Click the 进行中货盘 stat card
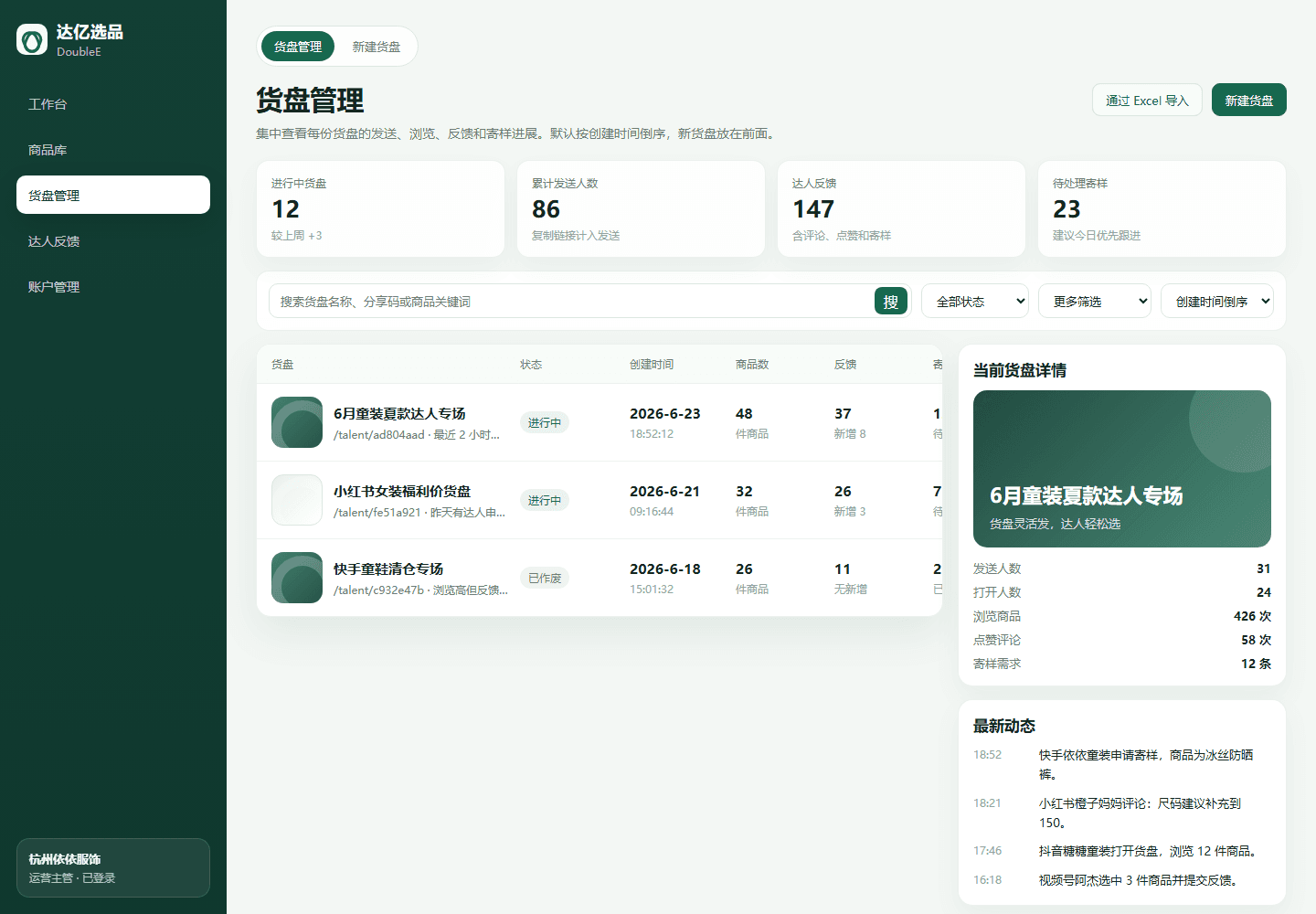Viewport: 1316px width, 914px height. click(380, 209)
